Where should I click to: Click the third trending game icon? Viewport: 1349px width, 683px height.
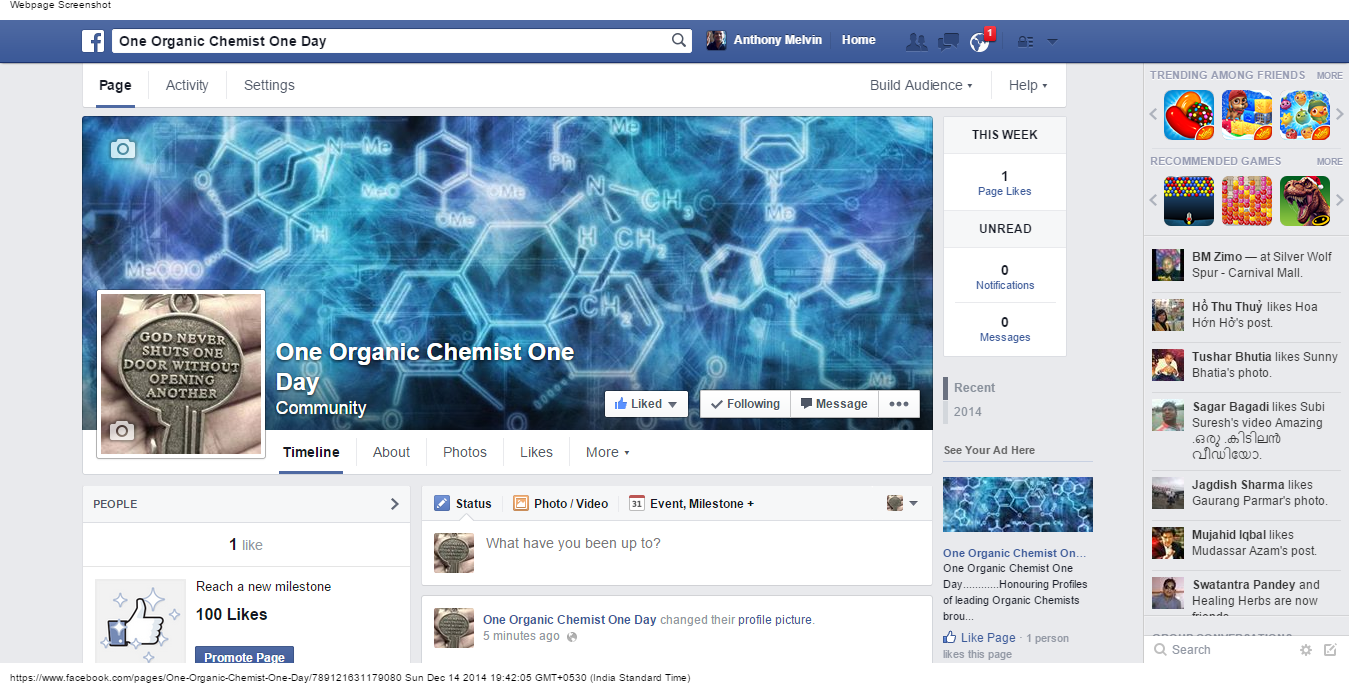click(x=1305, y=115)
